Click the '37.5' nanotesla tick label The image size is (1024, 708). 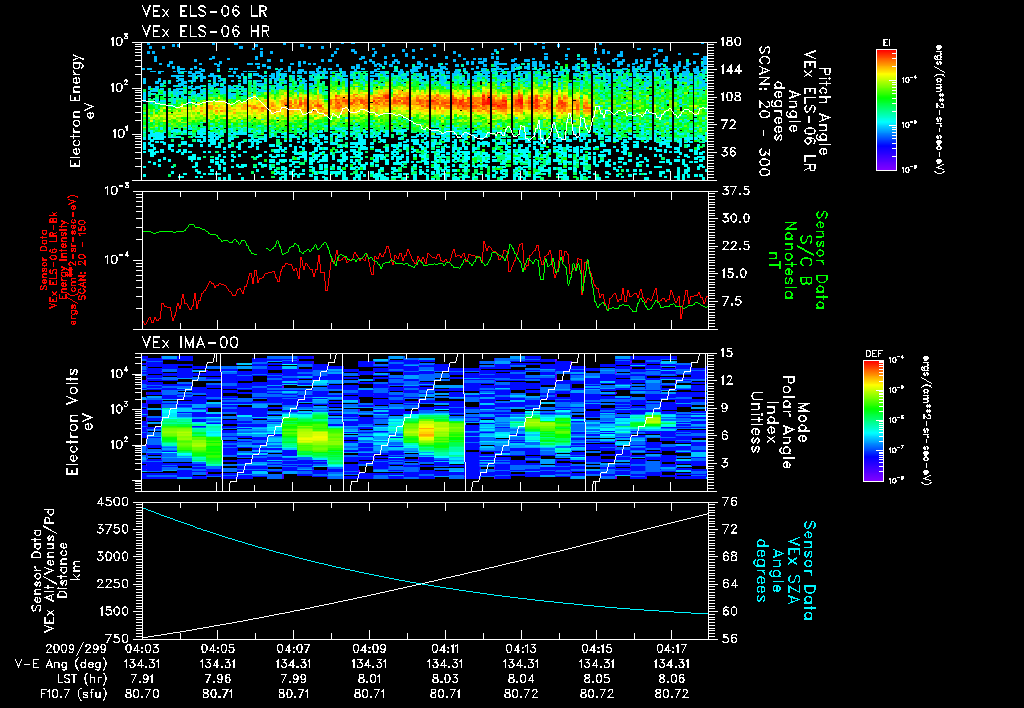click(735, 191)
